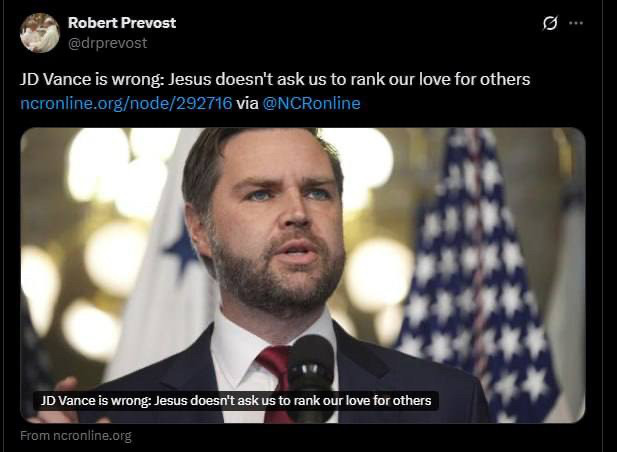Click the headline overlay on the preview card
617x452 pixels.
pos(236,400)
